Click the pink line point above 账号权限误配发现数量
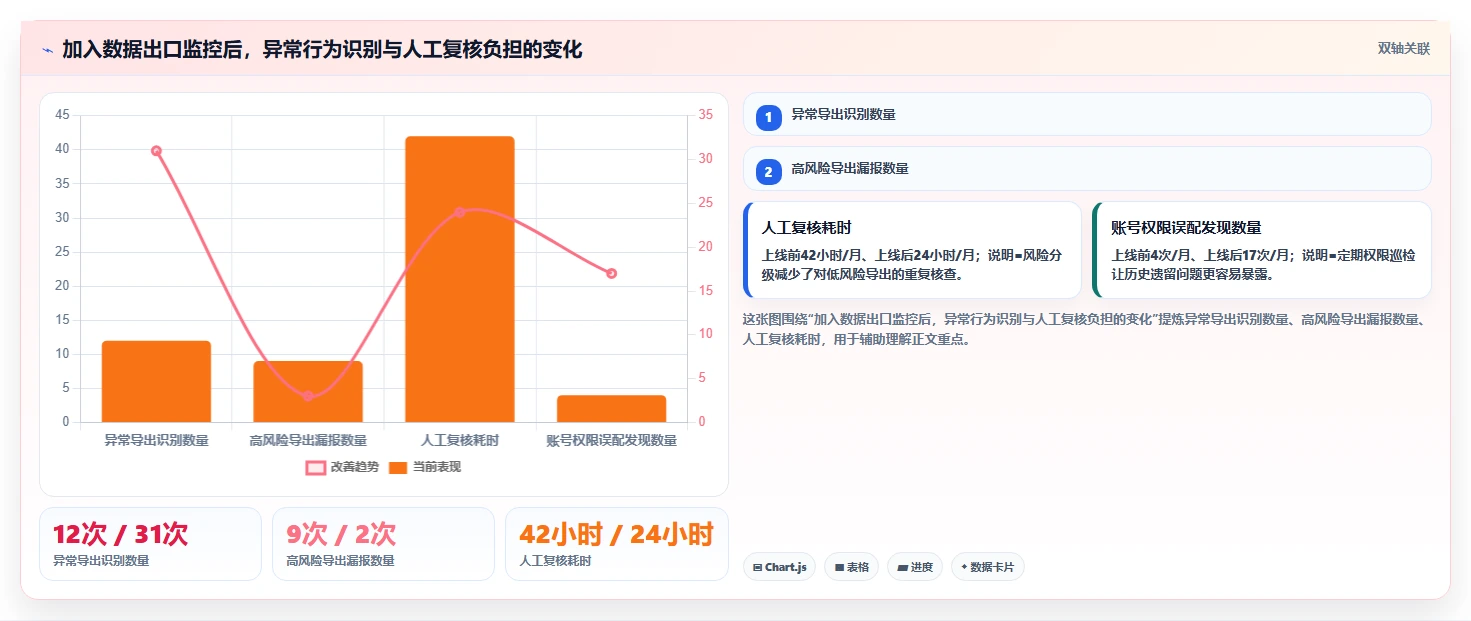 [x=612, y=273]
